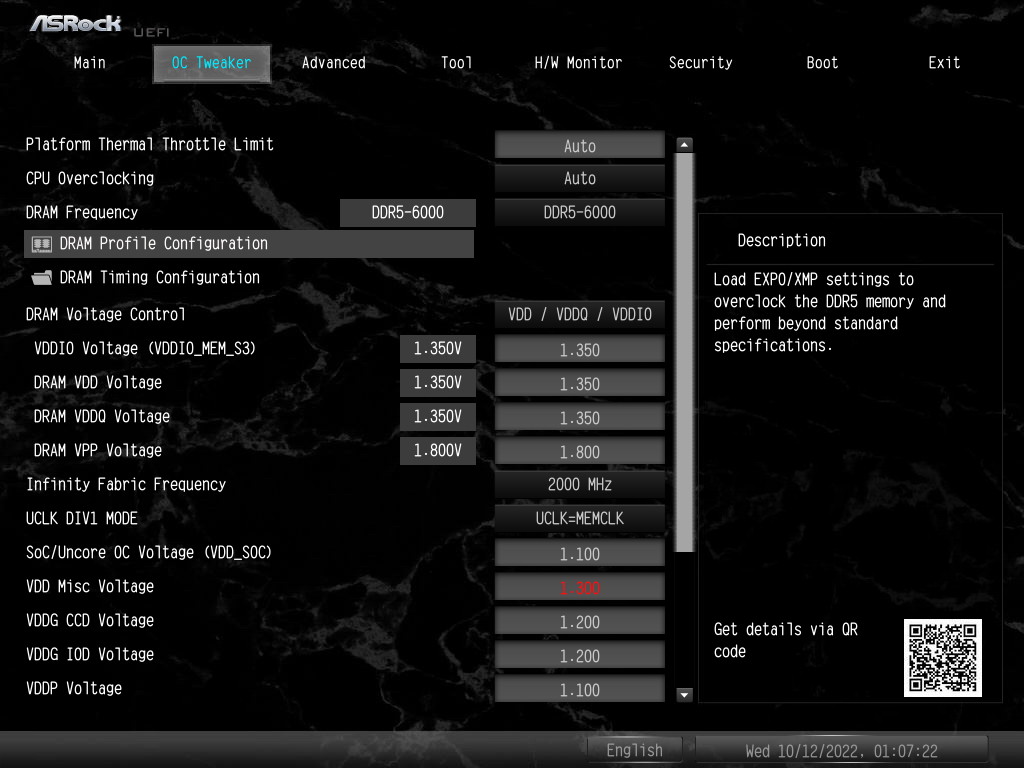1024x768 pixels.
Task: Click the Infinity Fabric Frequency label
Action: 126,484
